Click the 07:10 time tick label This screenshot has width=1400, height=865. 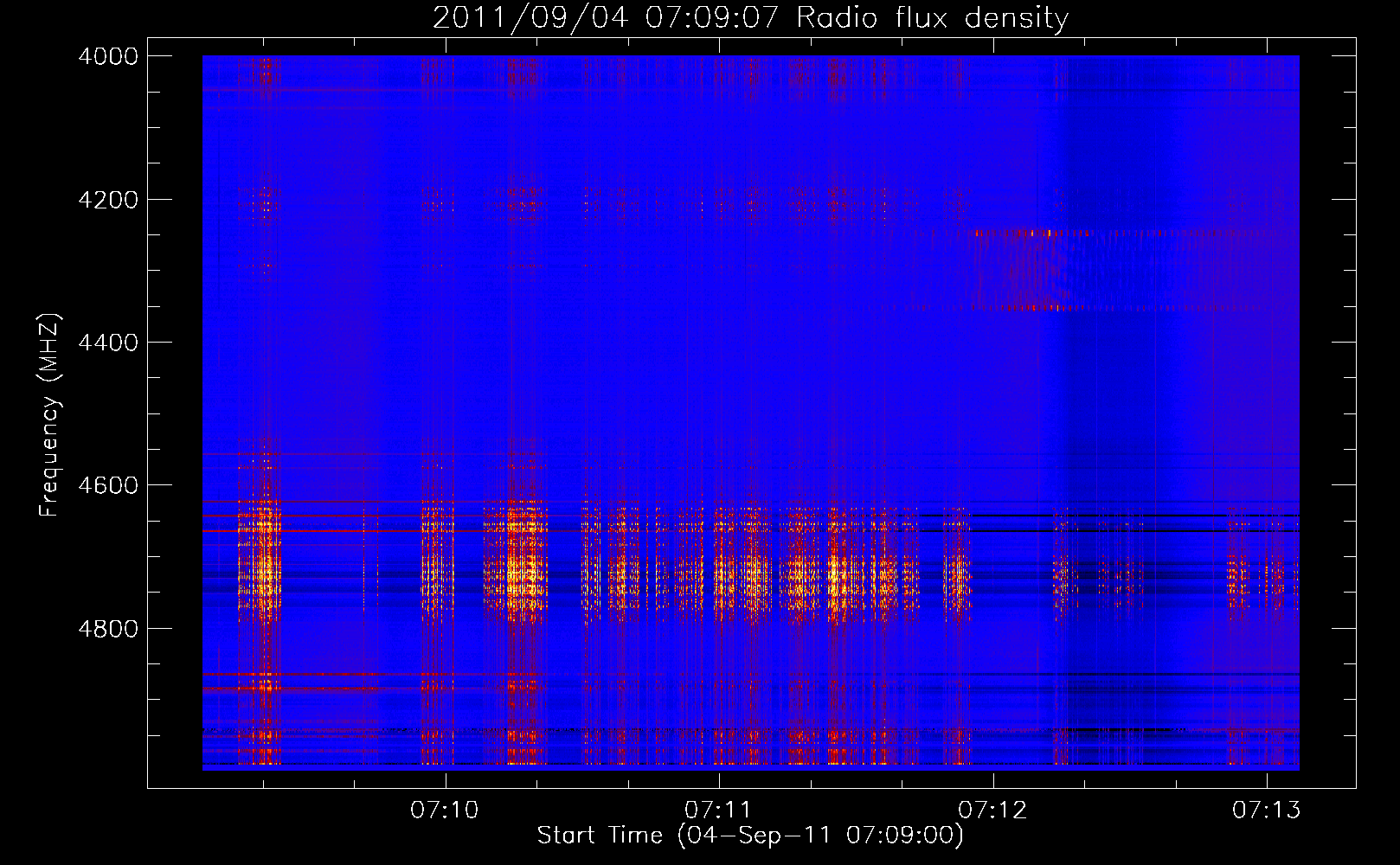click(x=445, y=811)
